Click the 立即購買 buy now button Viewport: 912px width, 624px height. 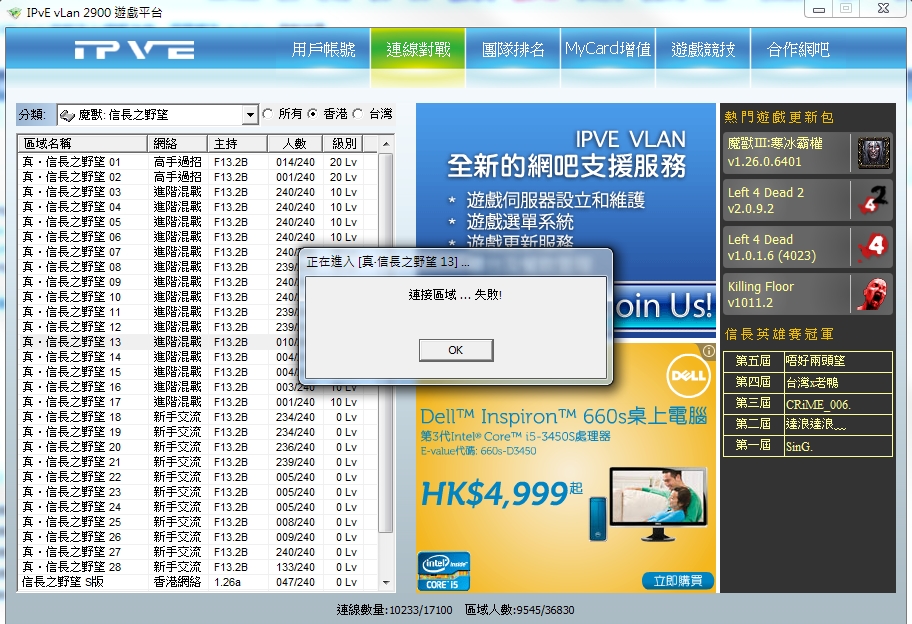678,580
